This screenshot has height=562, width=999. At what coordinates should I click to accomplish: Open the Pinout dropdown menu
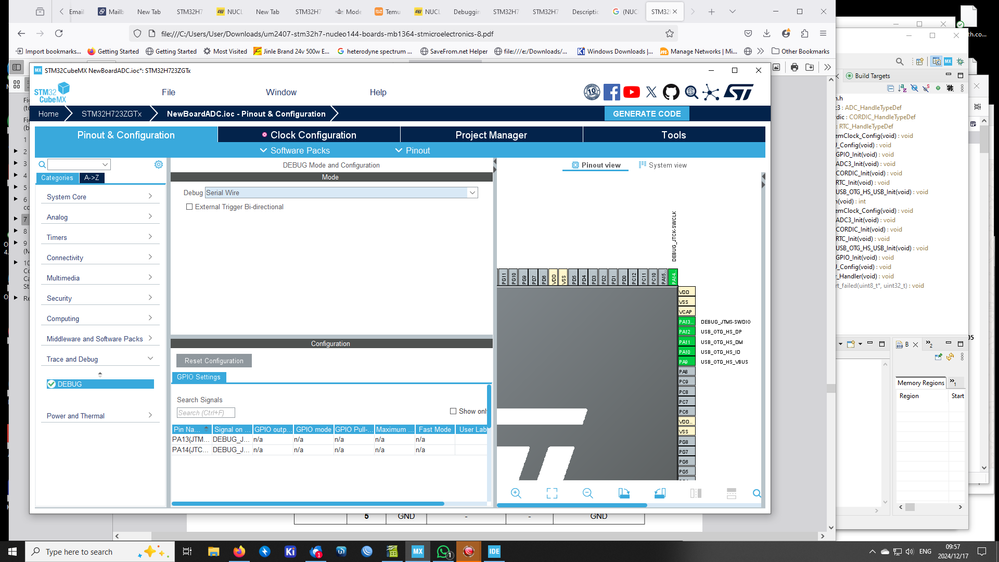pos(412,150)
